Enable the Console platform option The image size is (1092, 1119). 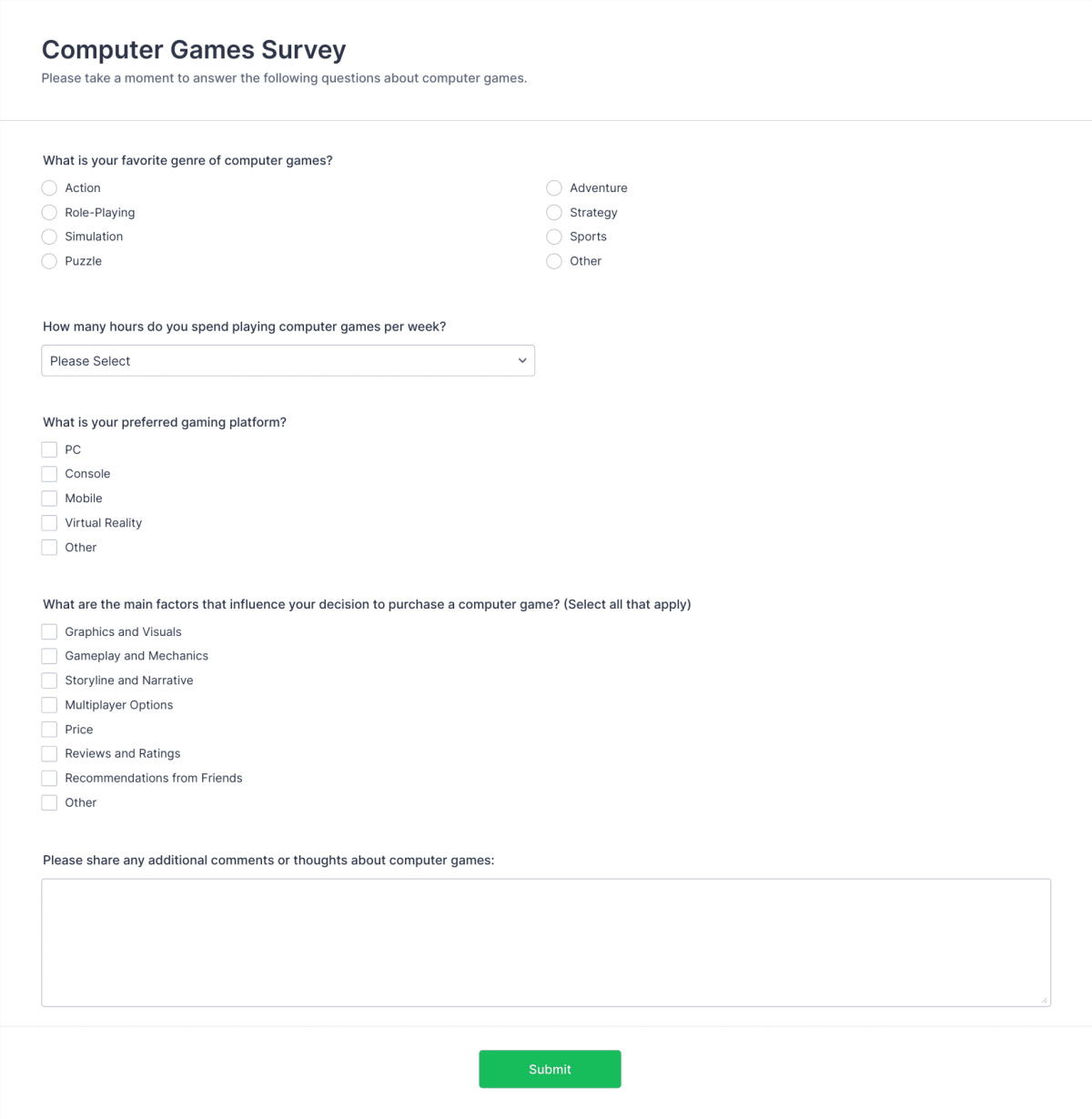pyautogui.click(x=49, y=474)
